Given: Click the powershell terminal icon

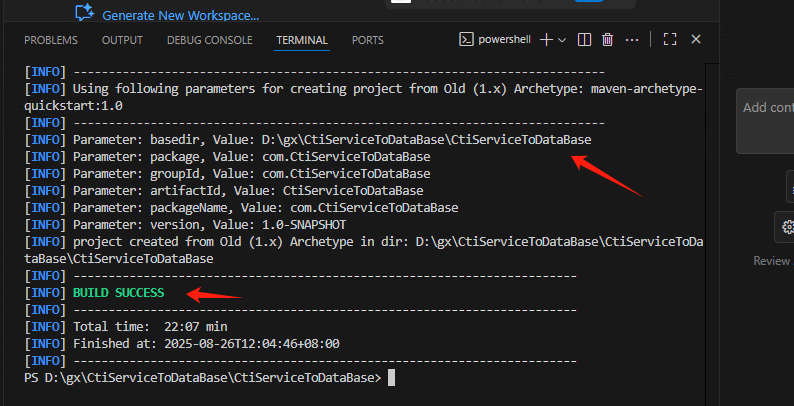Looking at the screenshot, I should coord(466,40).
